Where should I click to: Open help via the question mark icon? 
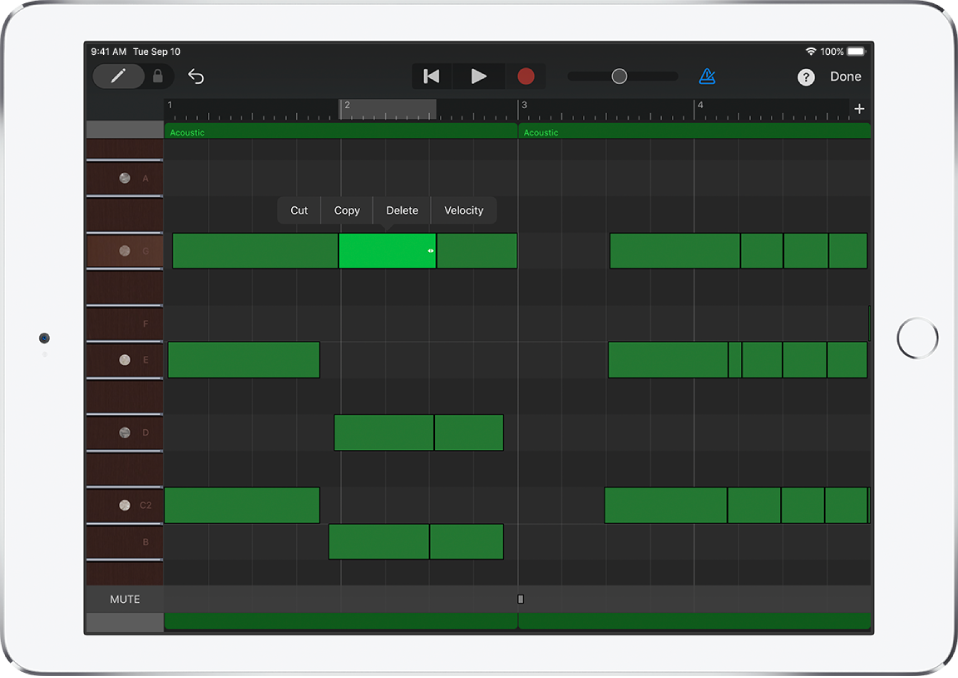(806, 77)
